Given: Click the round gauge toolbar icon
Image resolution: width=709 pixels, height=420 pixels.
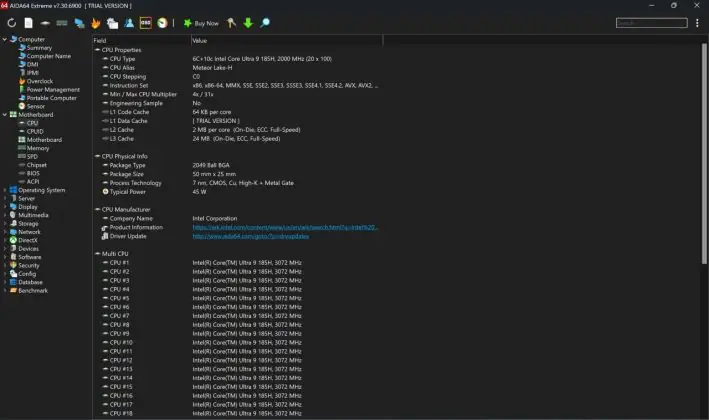Looking at the screenshot, I should pyautogui.click(x=162, y=23).
